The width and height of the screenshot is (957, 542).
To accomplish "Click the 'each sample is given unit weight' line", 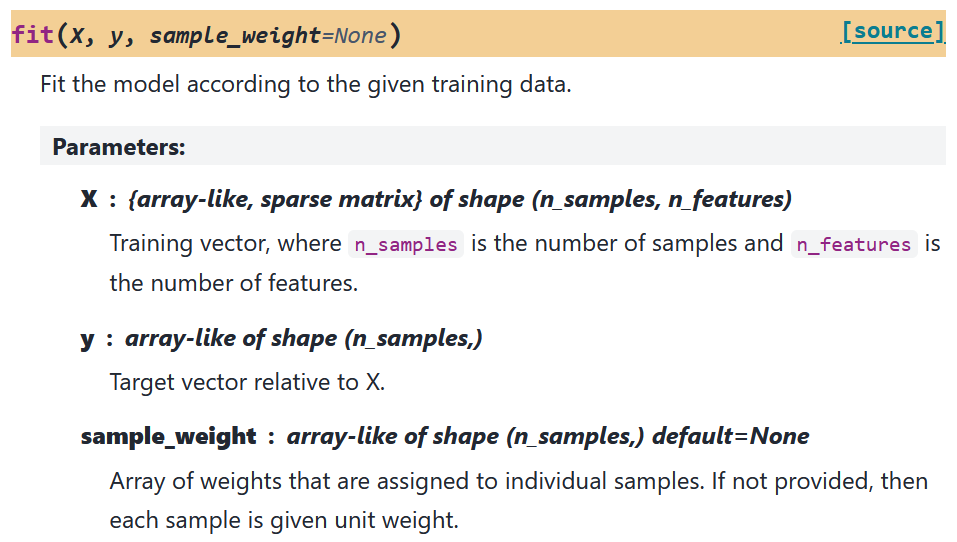I will tap(284, 521).
